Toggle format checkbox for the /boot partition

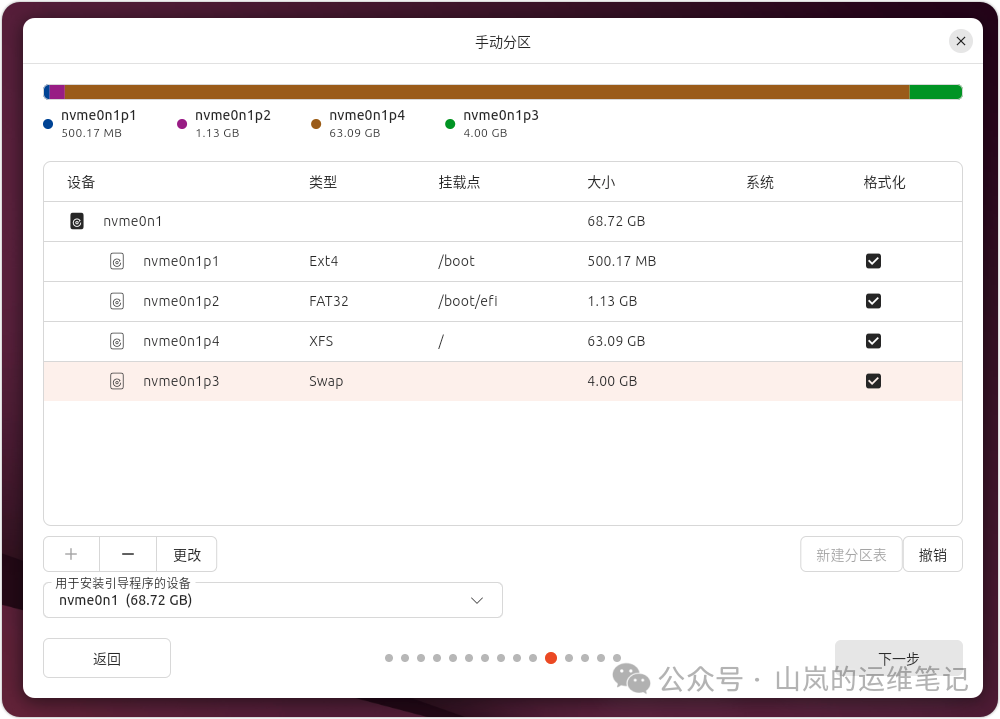873,261
